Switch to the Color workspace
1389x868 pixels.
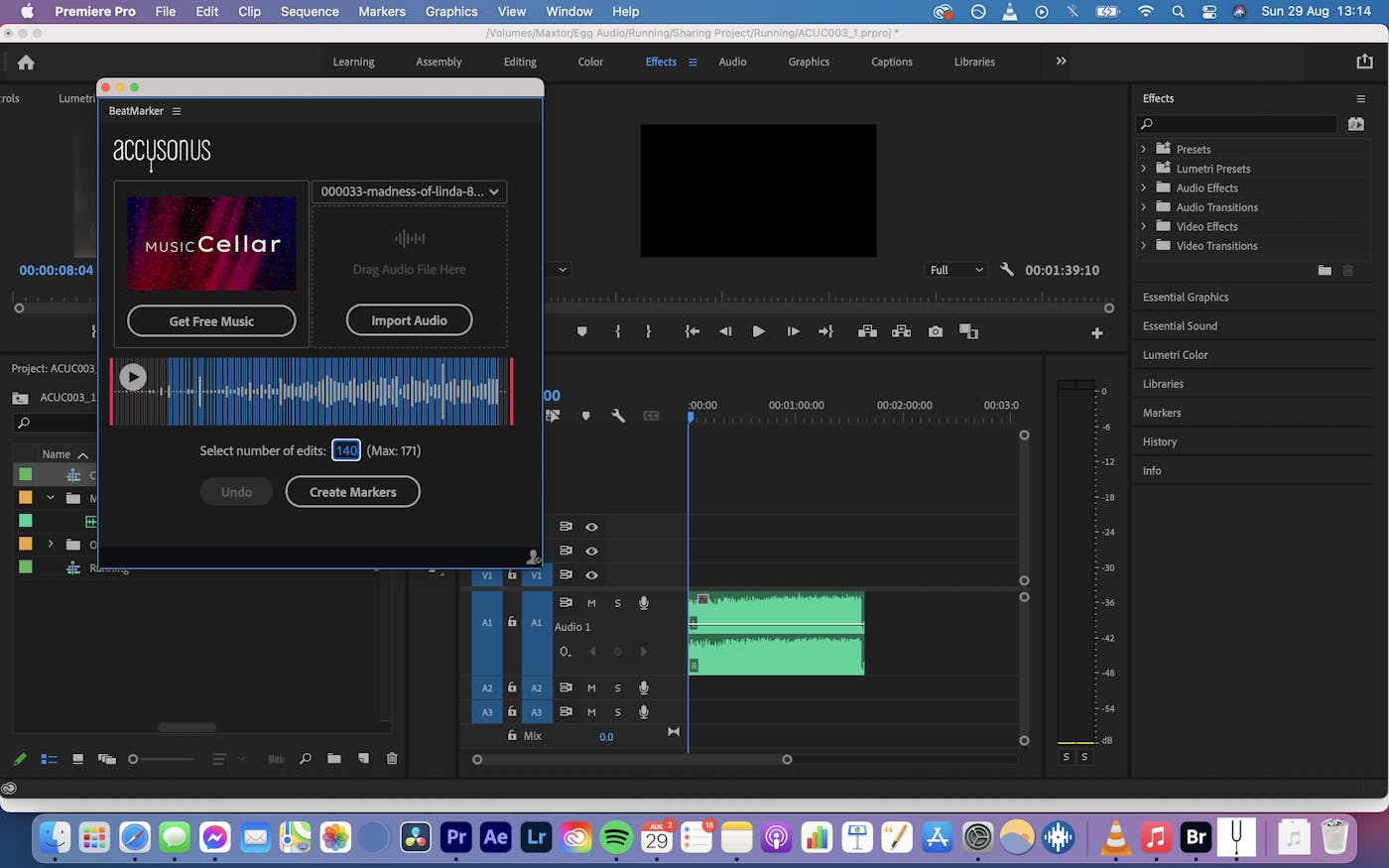click(590, 62)
